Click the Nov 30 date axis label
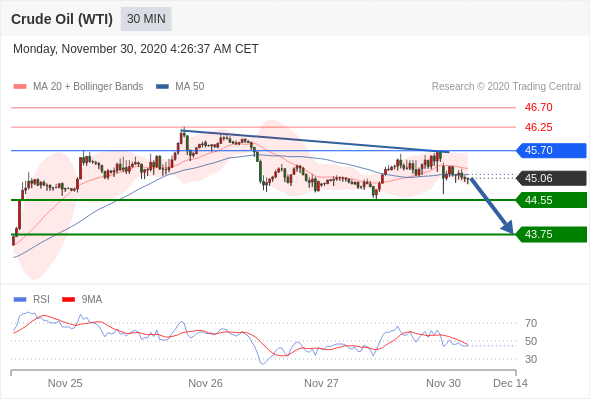This screenshot has height=400, width=590. pyautogui.click(x=443, y=383)
